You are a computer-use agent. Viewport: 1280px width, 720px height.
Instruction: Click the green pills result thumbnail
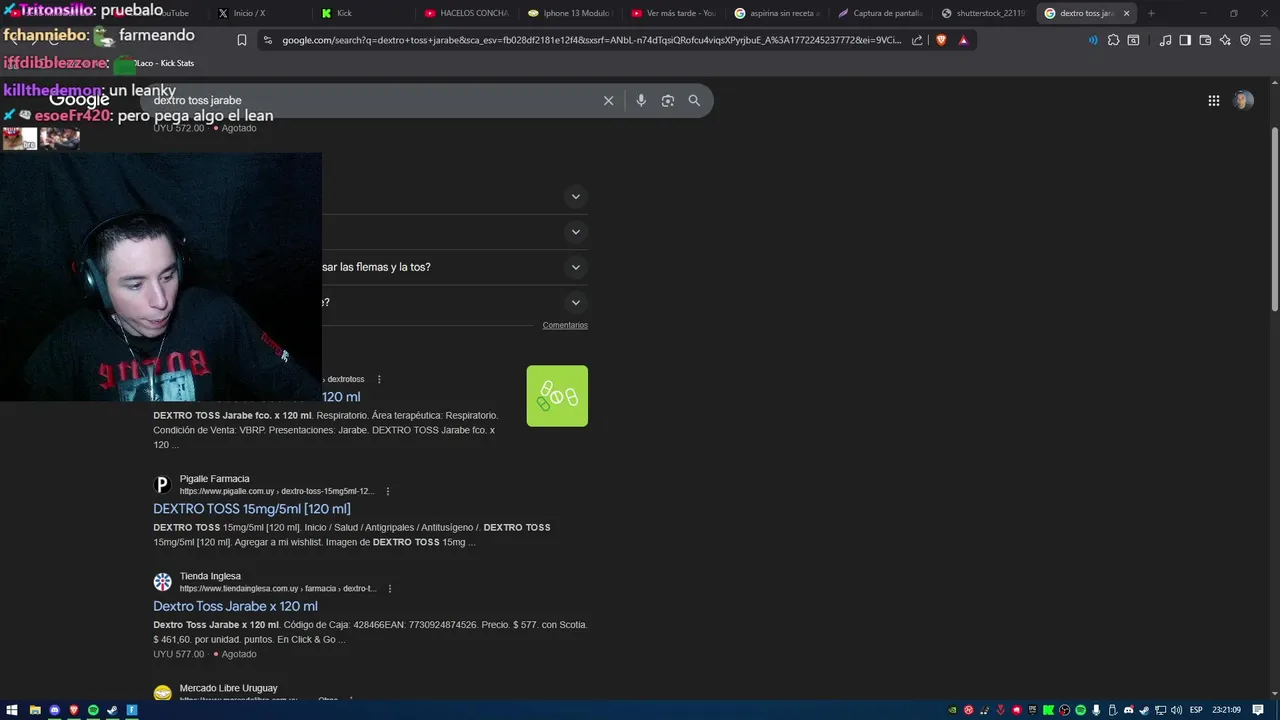(557, 396)
